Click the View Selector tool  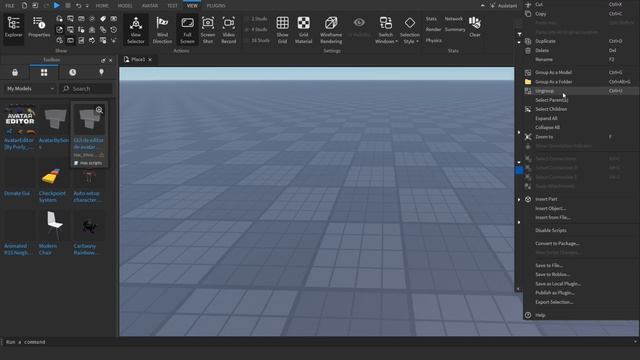coord(136,30)
